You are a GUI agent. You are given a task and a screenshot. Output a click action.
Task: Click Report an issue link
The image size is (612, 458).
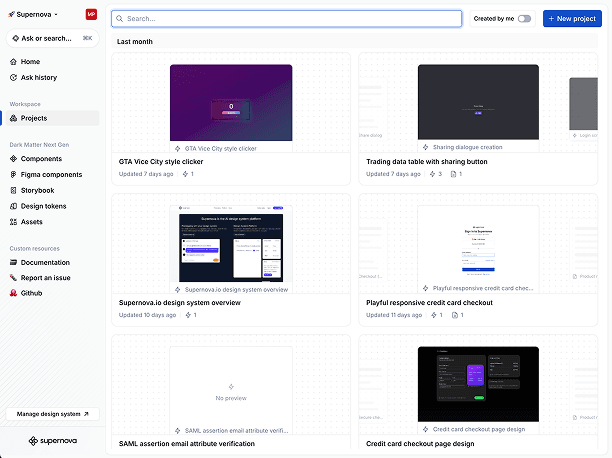[x=46, y=278]
